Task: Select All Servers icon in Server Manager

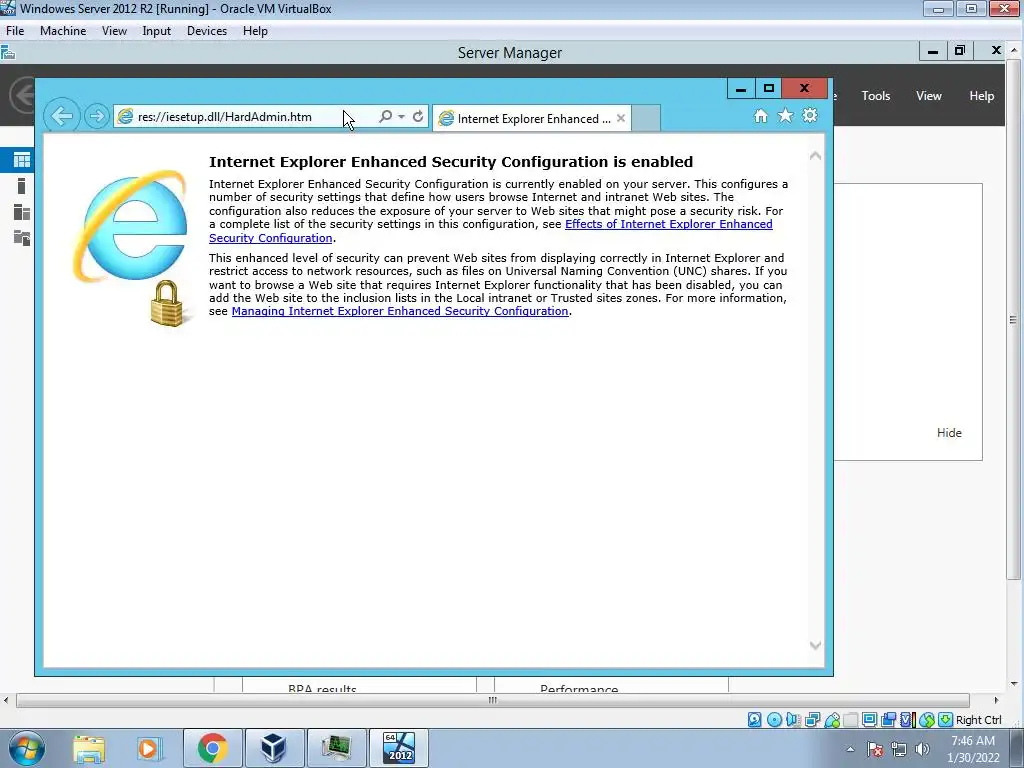Action: (22, 212)
